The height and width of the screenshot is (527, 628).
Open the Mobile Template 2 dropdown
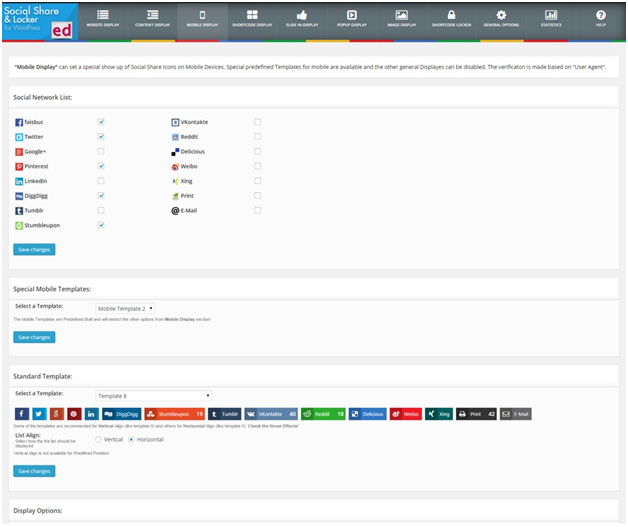(125, 308)
